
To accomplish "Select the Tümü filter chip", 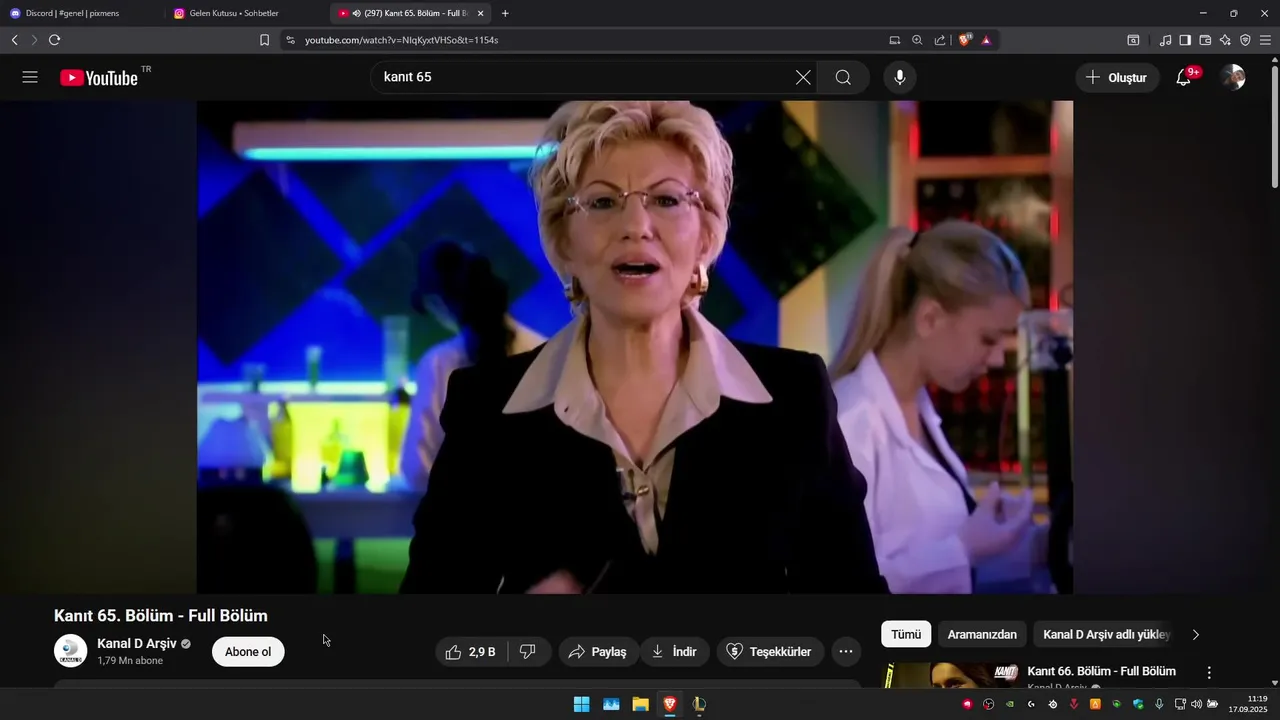I will 906,634.
